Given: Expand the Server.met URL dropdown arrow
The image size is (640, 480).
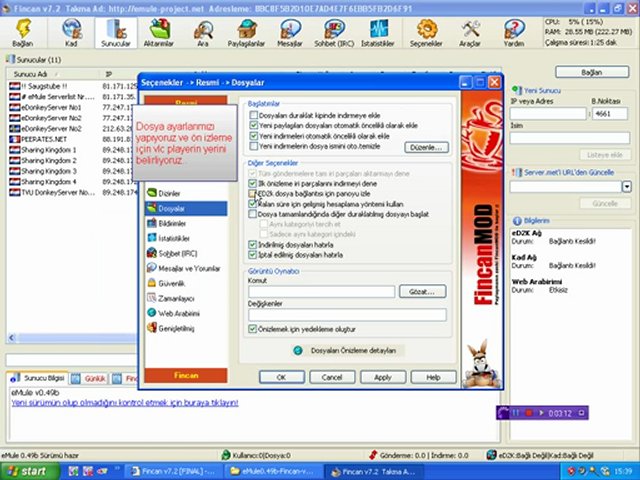Looking at the screenshot, I should [x=627, y=187].
